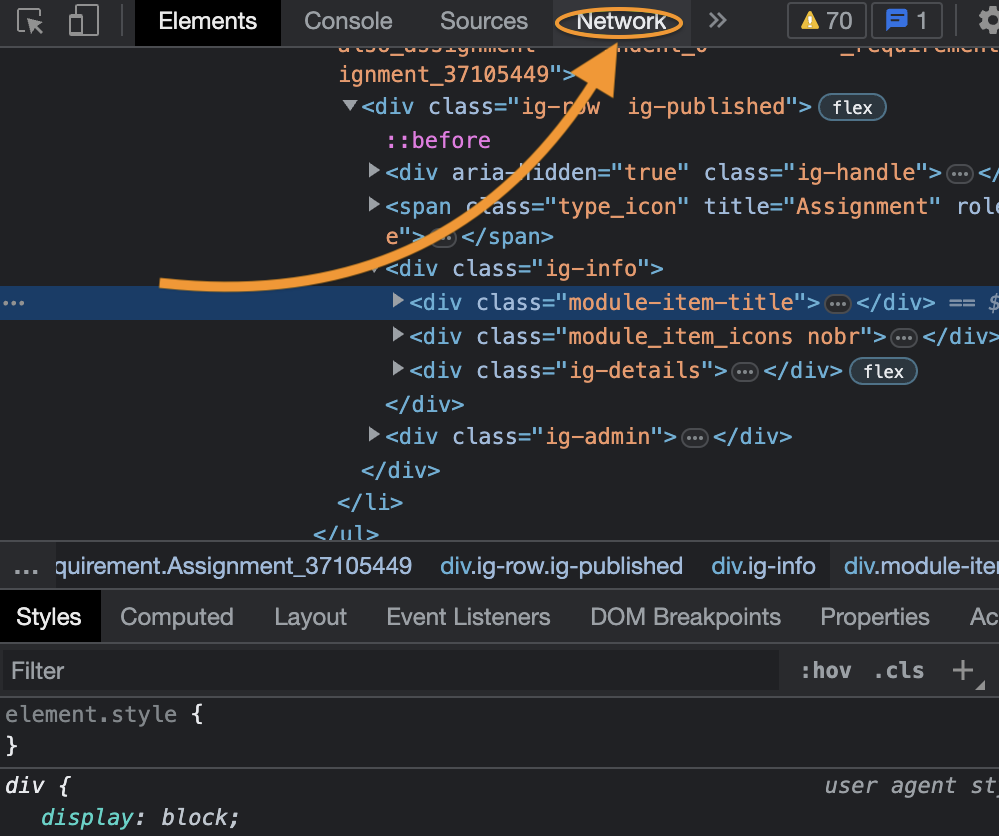Select the div class ig-info row
Image resolution: width=999 pixels, height=836 pixels.
524,268
